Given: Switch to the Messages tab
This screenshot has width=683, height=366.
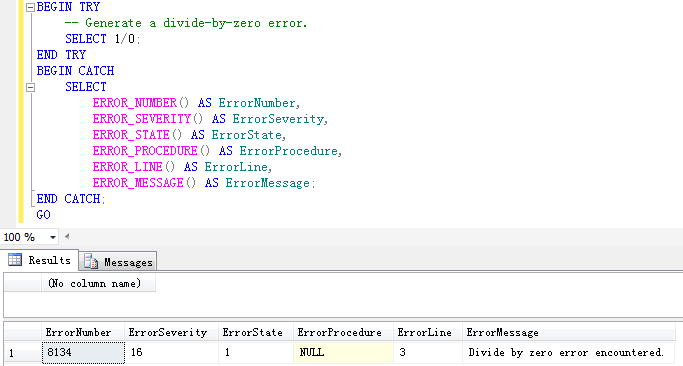Looking at the screenshot, I should click(118, 262).
